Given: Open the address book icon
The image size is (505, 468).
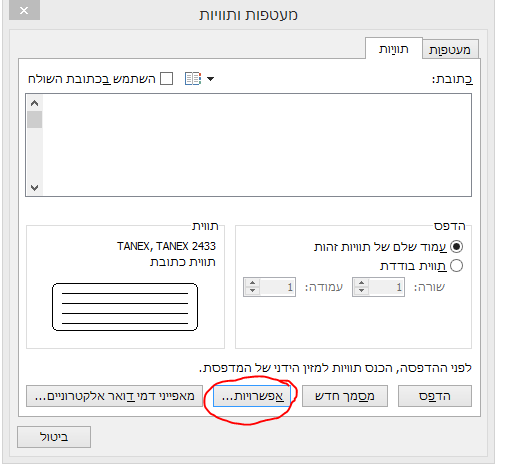Looking at the screenshot, I should (193, 79).
